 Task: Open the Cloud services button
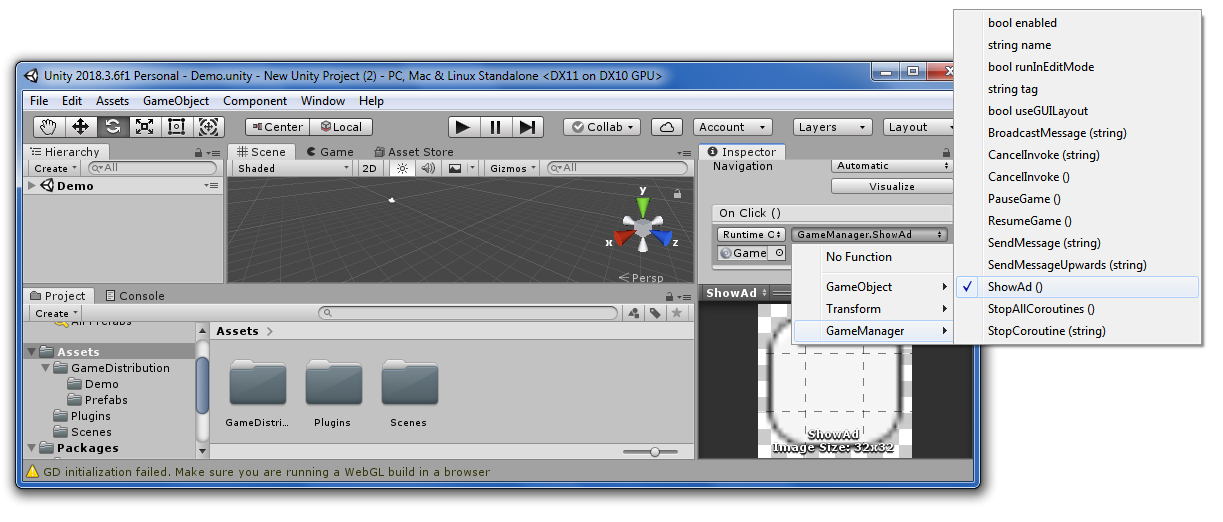click(667, 127)
